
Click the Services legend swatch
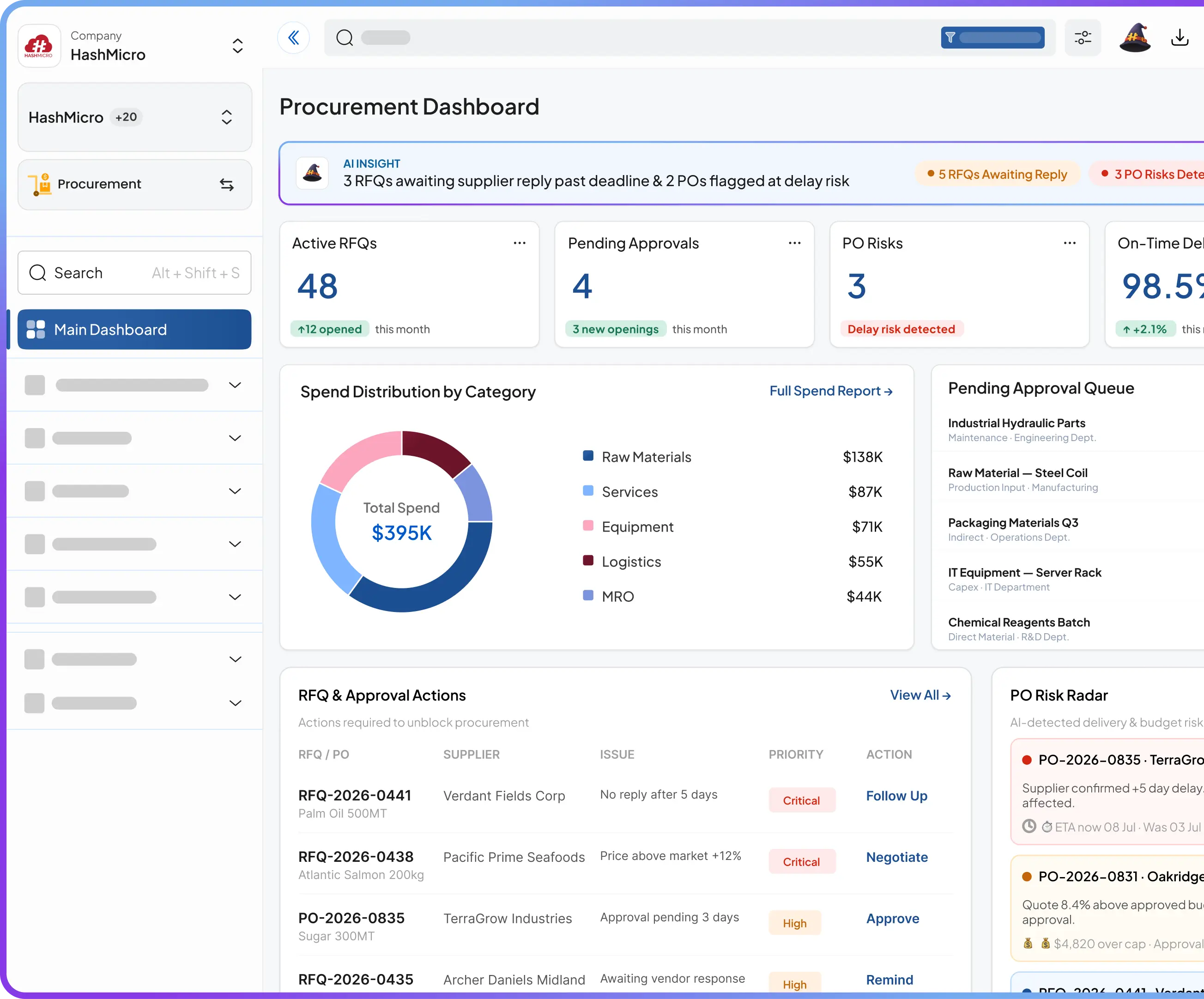587,491
